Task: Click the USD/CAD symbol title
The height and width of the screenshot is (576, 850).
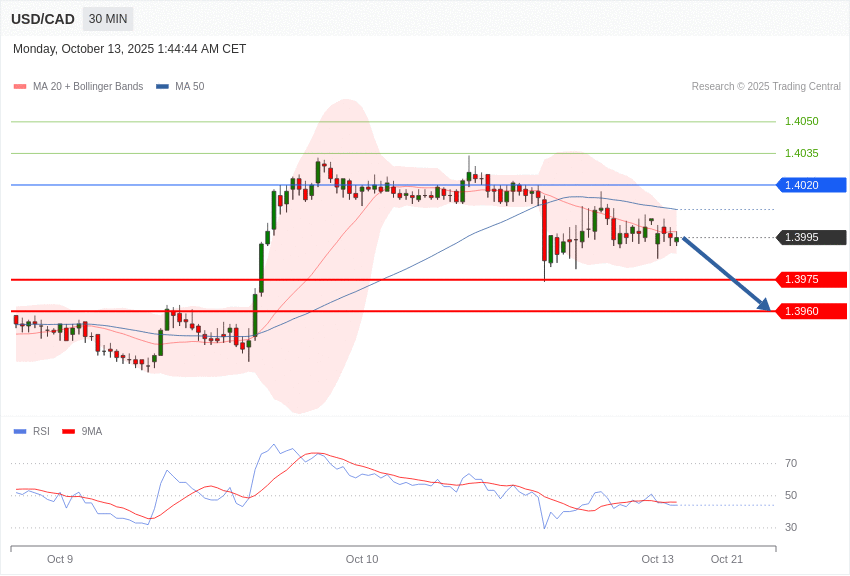Action: 43,19
